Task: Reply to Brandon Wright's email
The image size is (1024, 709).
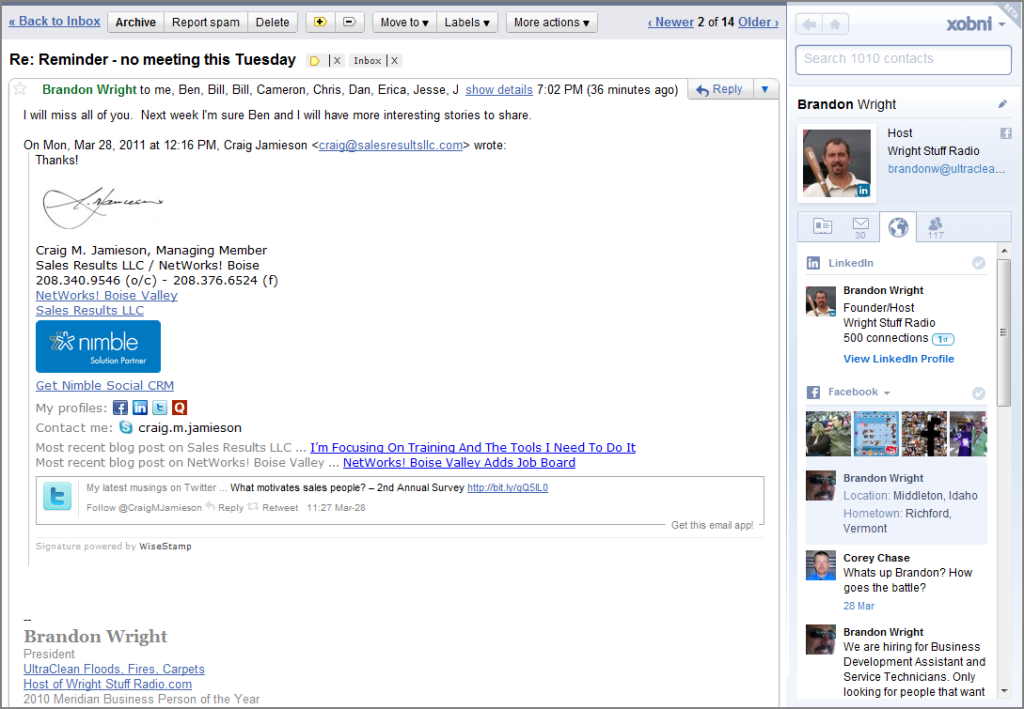Action: 720,89
